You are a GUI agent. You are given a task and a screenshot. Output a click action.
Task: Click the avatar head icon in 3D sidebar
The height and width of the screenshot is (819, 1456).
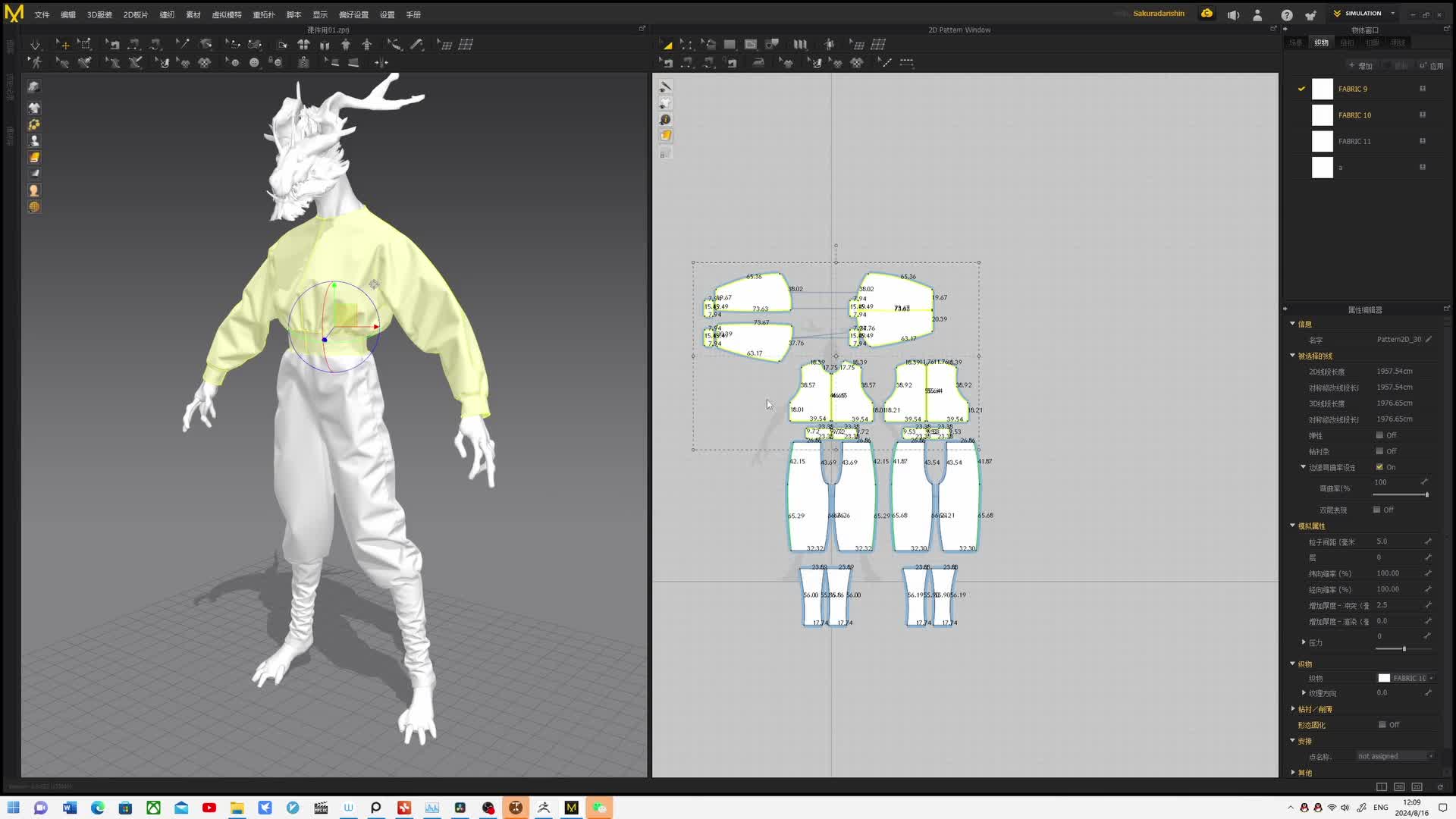(34, 190)
